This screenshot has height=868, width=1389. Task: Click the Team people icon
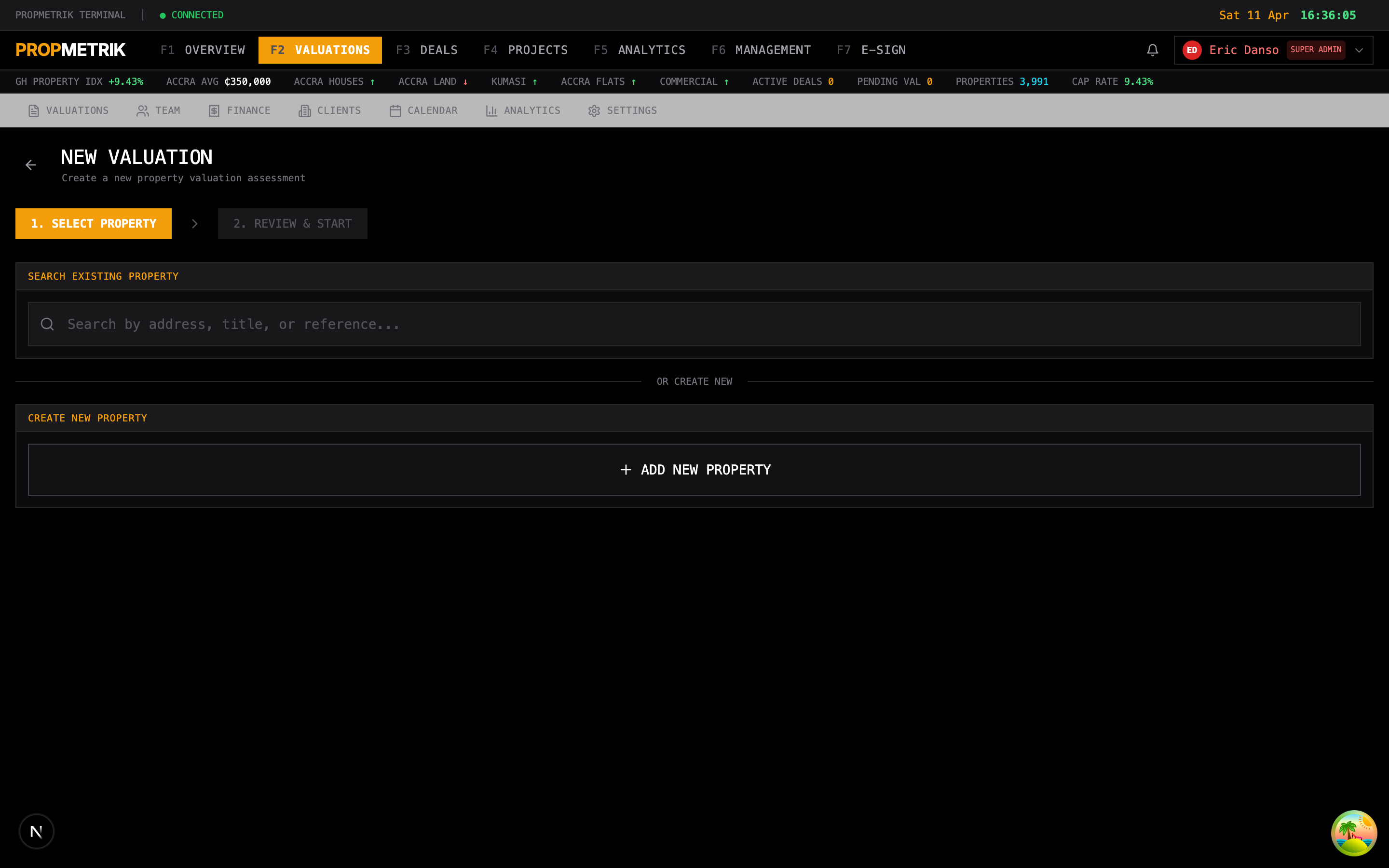point(142,111)
